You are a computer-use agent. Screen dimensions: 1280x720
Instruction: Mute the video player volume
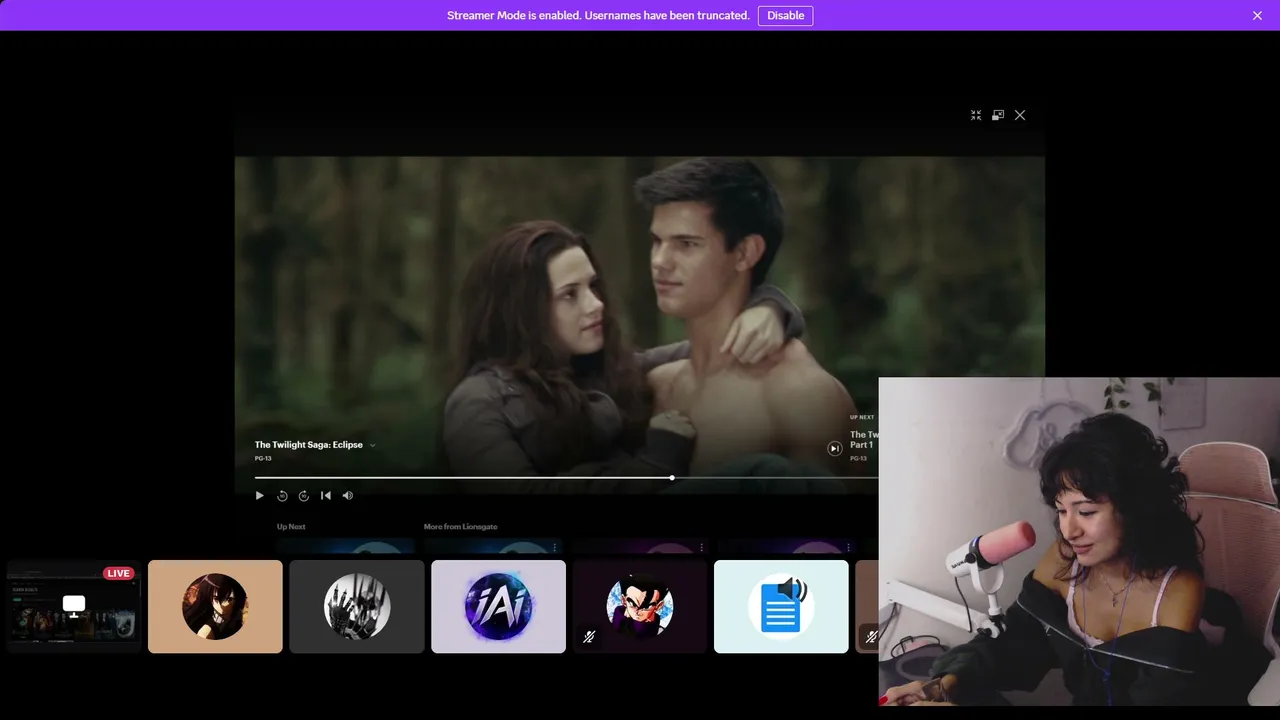click(348, 495)
